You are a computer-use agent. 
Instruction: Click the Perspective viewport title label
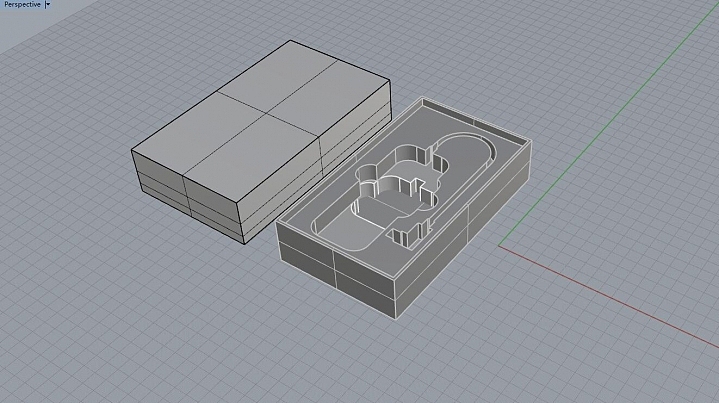pos(22,4)
